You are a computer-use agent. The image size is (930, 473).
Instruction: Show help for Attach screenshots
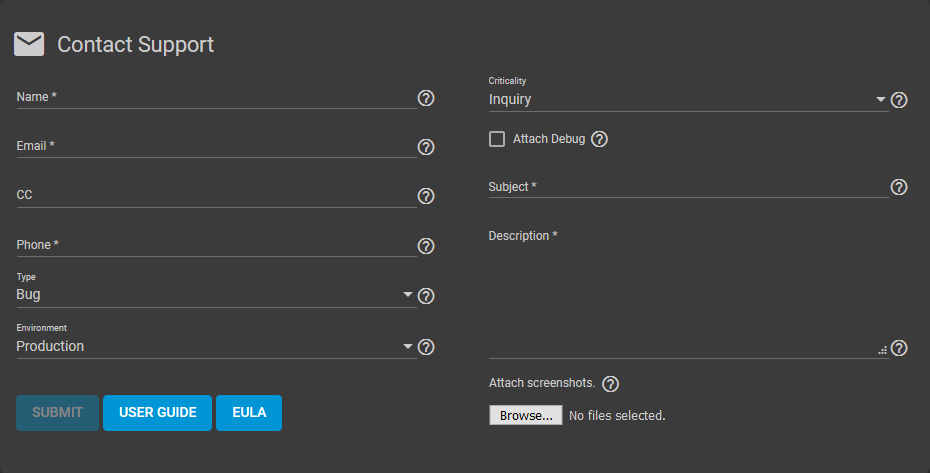pos(610,384)
